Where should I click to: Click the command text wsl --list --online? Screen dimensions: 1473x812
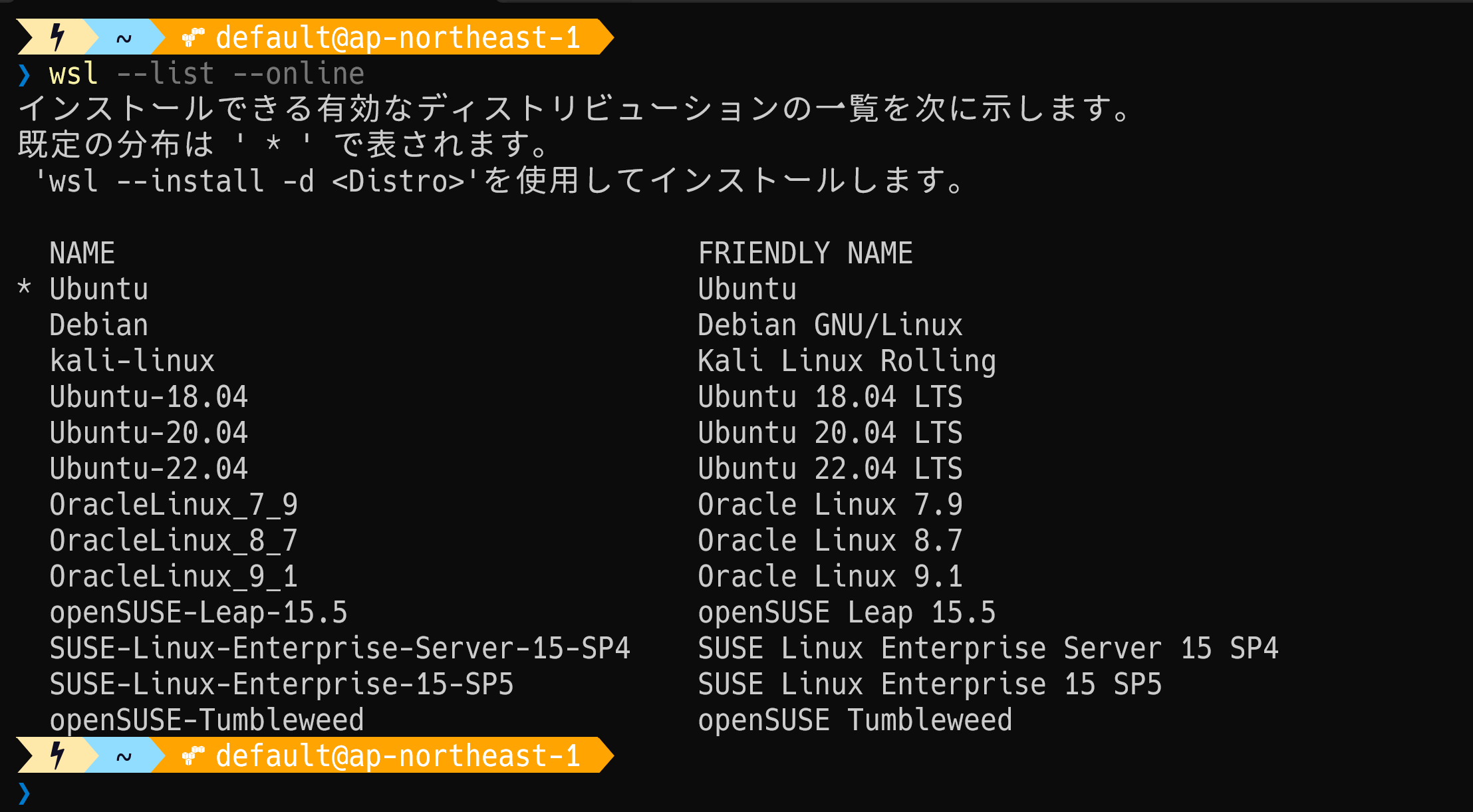[203, 73]
